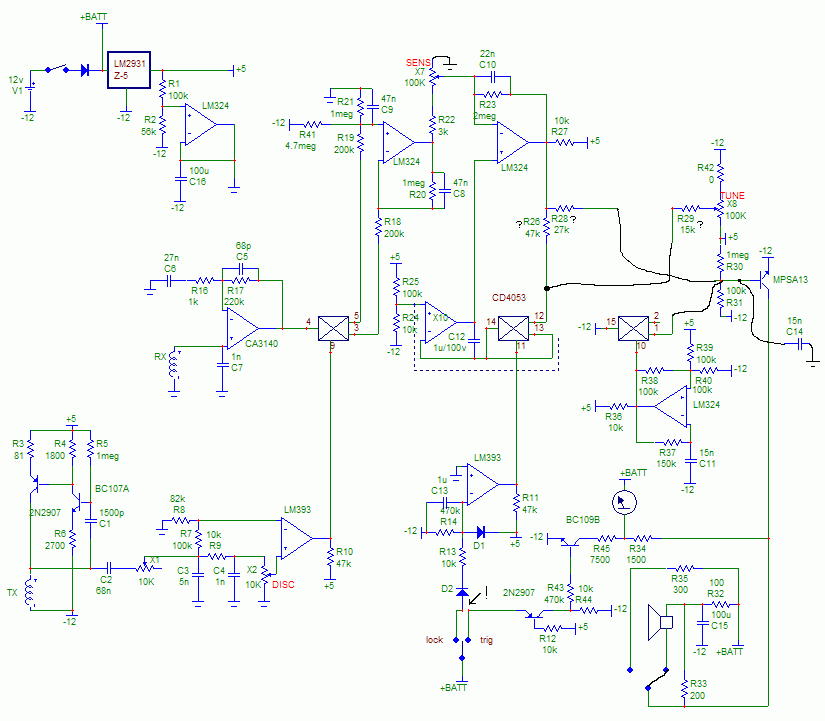Click the red DISC label
This screenshot has height=721, width=825.
click(283, 585)
